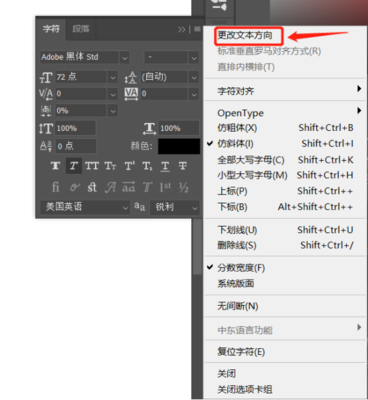368x400 pixels.
Task: Toggle Strikethrough style button
Action: click(183, 166)
